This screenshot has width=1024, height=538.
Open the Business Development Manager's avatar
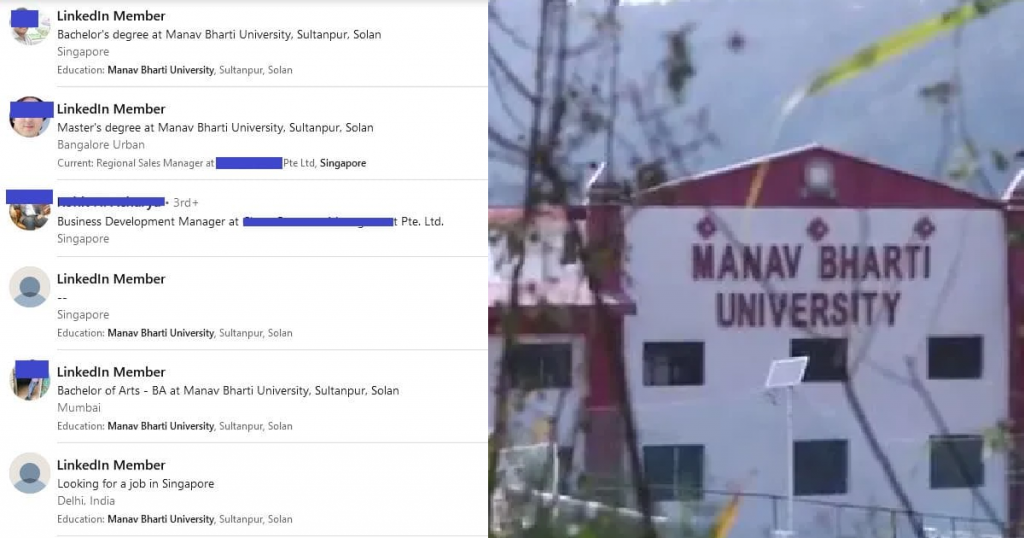[x=29, y=211]
